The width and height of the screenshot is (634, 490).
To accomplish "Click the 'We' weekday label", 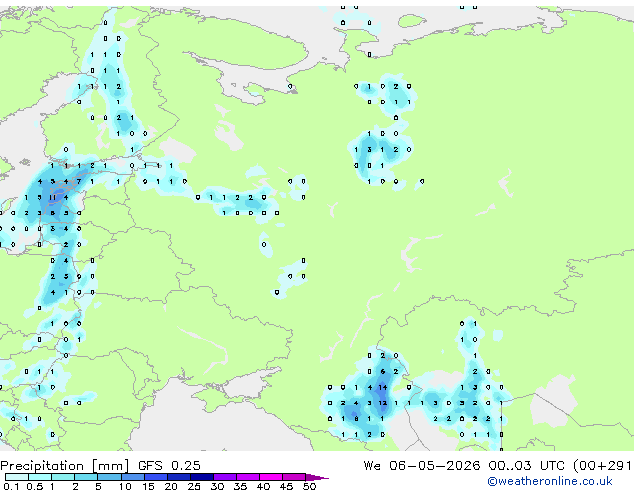I will click(x=372, y=465).
